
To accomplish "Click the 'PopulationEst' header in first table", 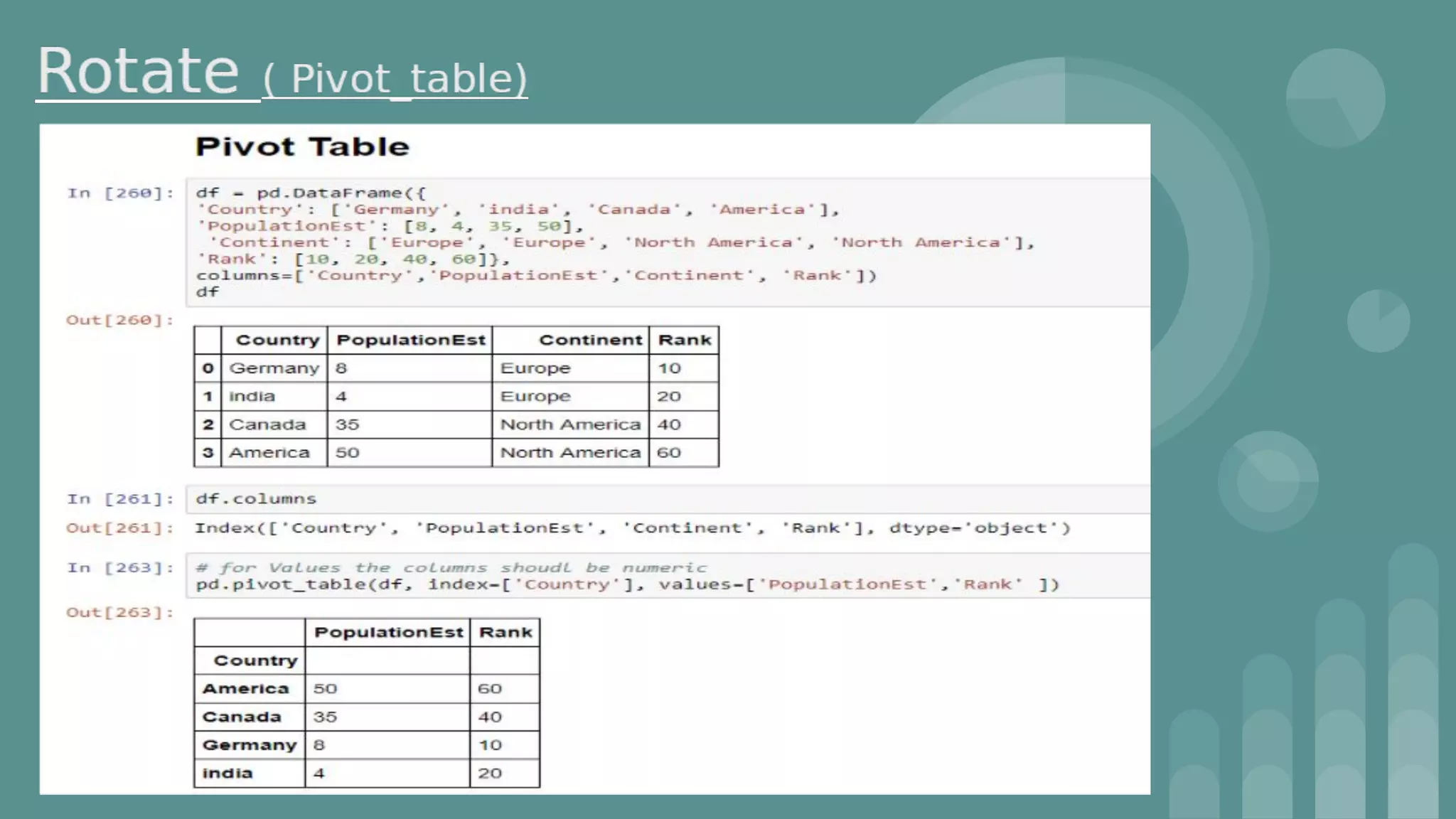I will [x=410, y=341].
